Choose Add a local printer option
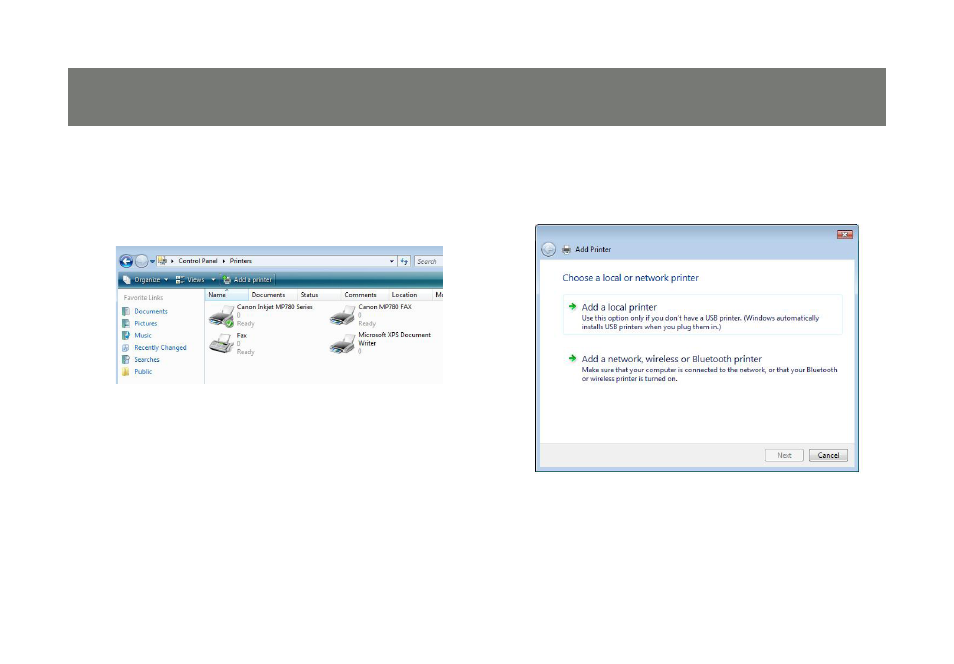 tap(703, 315)
